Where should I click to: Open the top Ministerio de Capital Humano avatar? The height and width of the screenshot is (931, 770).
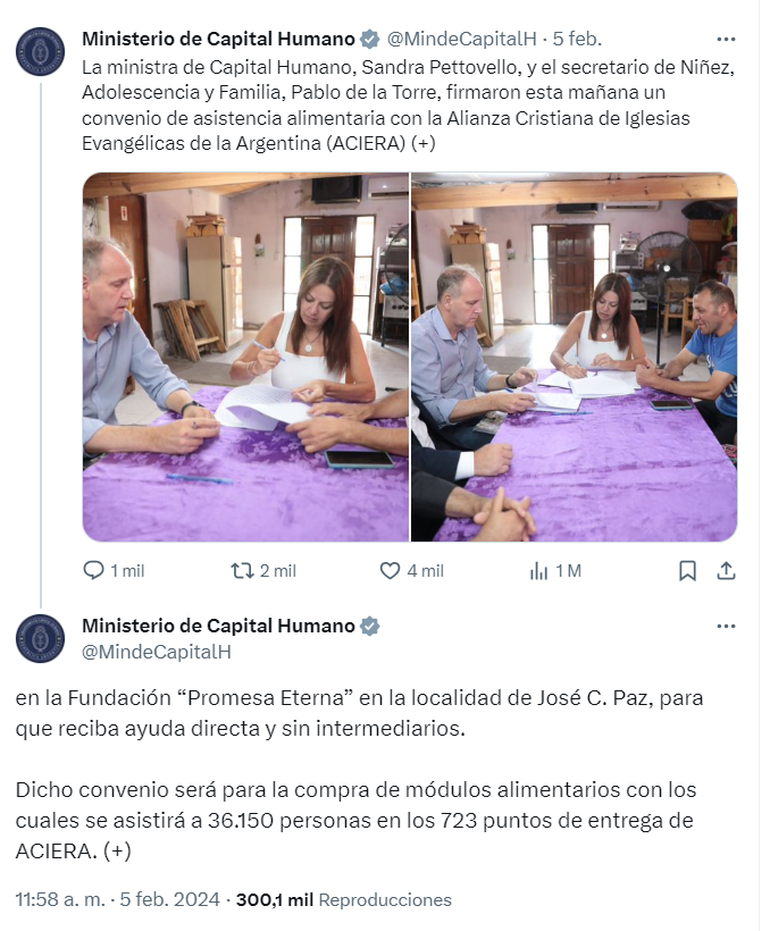point(40,51)
